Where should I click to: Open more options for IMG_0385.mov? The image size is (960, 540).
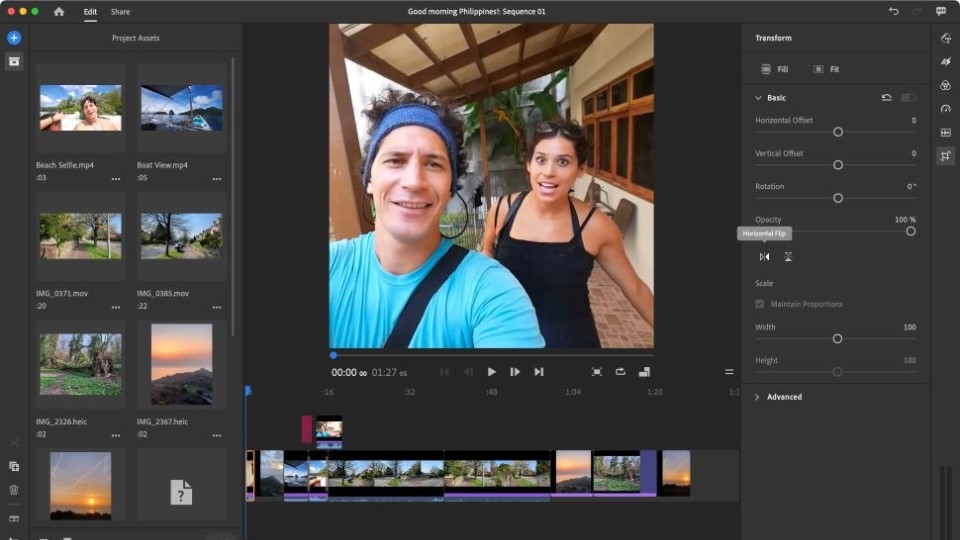click(x=217, y=307)
